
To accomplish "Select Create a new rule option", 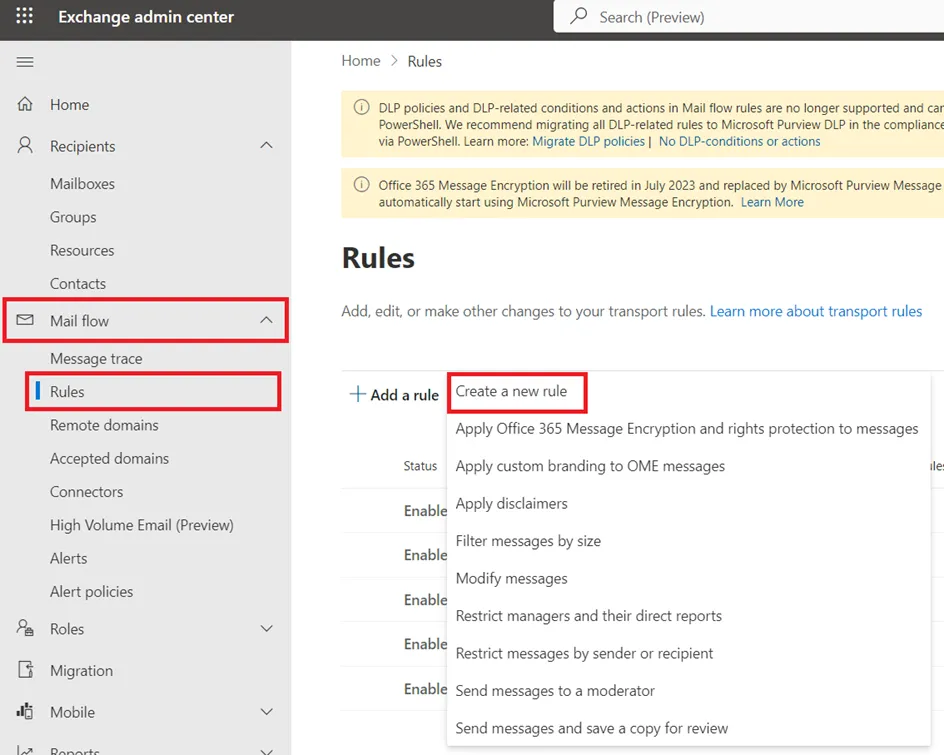I will coord(512,391).
